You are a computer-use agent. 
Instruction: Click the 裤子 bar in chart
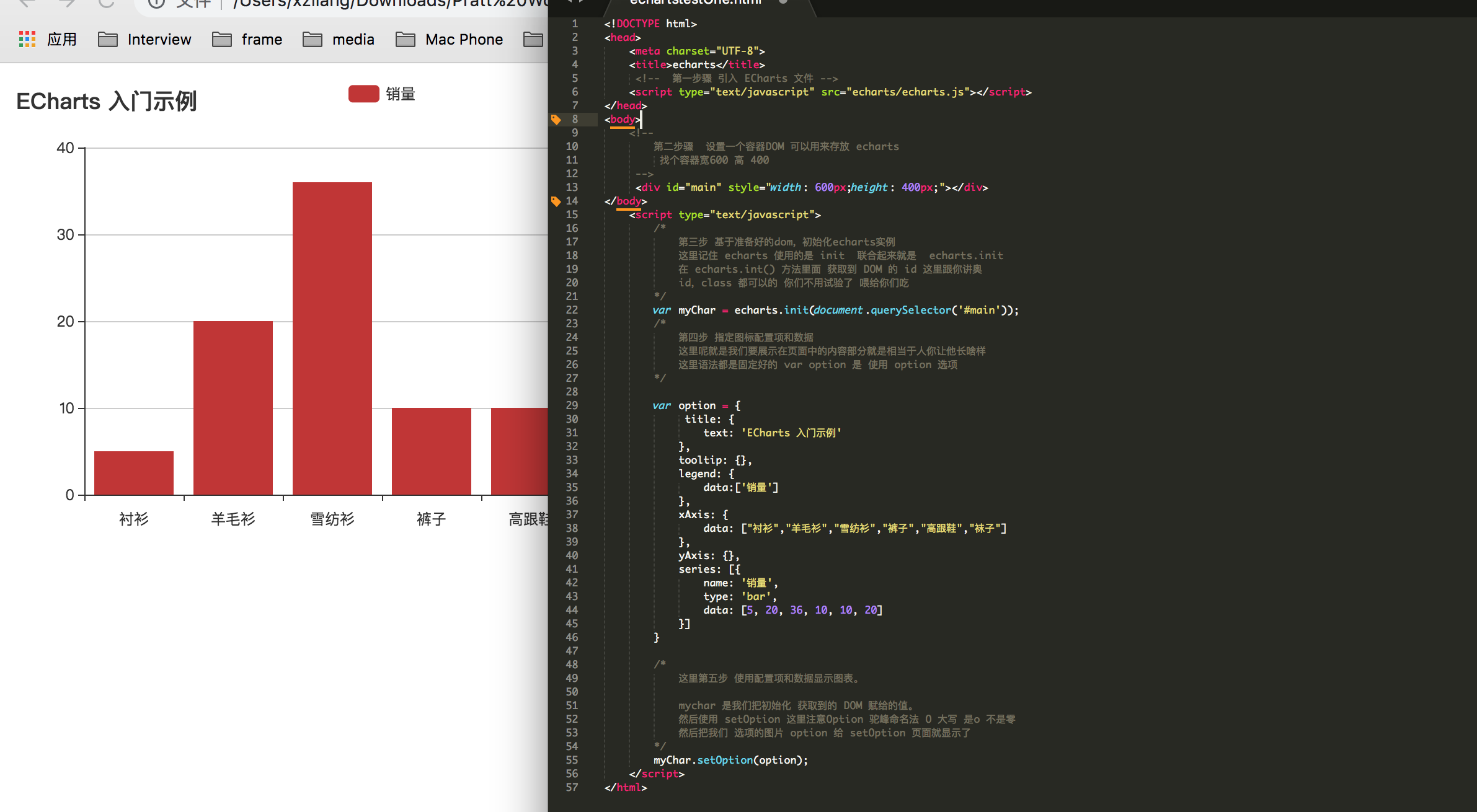[x=432, y=451]
